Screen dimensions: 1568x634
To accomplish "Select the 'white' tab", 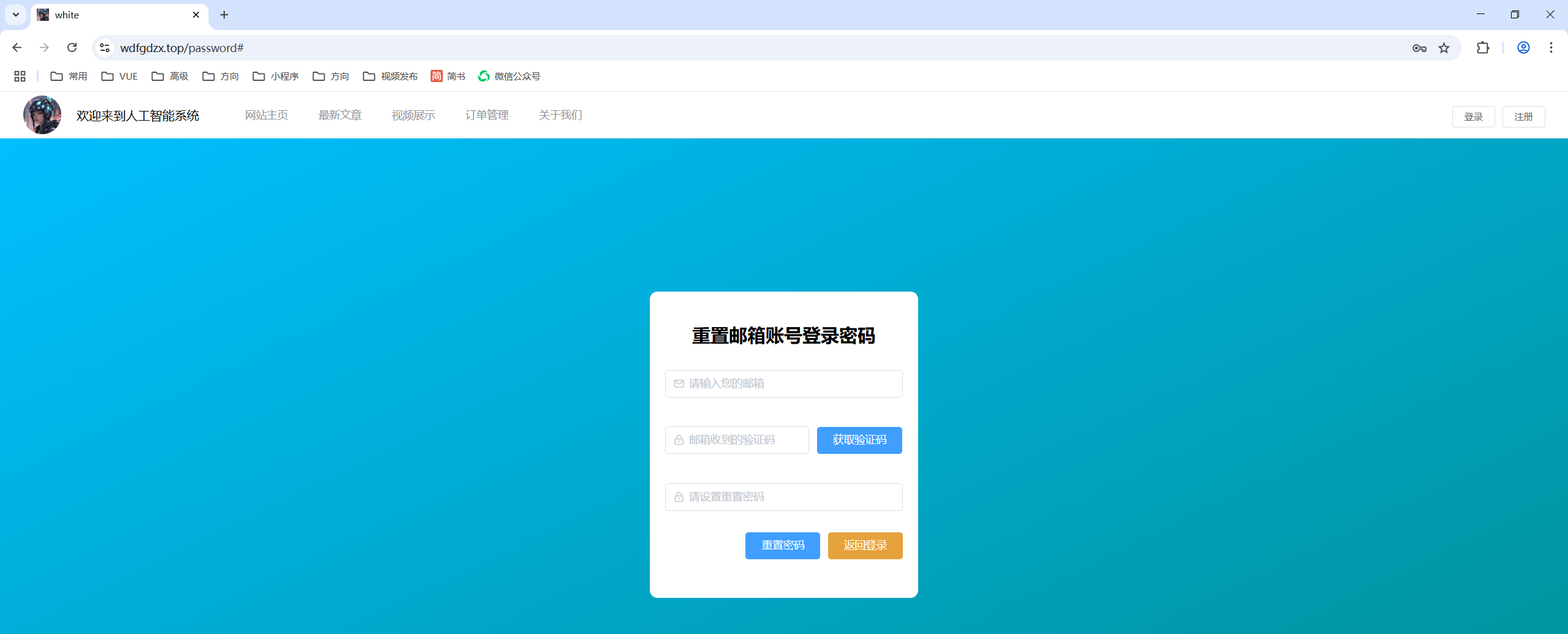I will pos(119,15).
